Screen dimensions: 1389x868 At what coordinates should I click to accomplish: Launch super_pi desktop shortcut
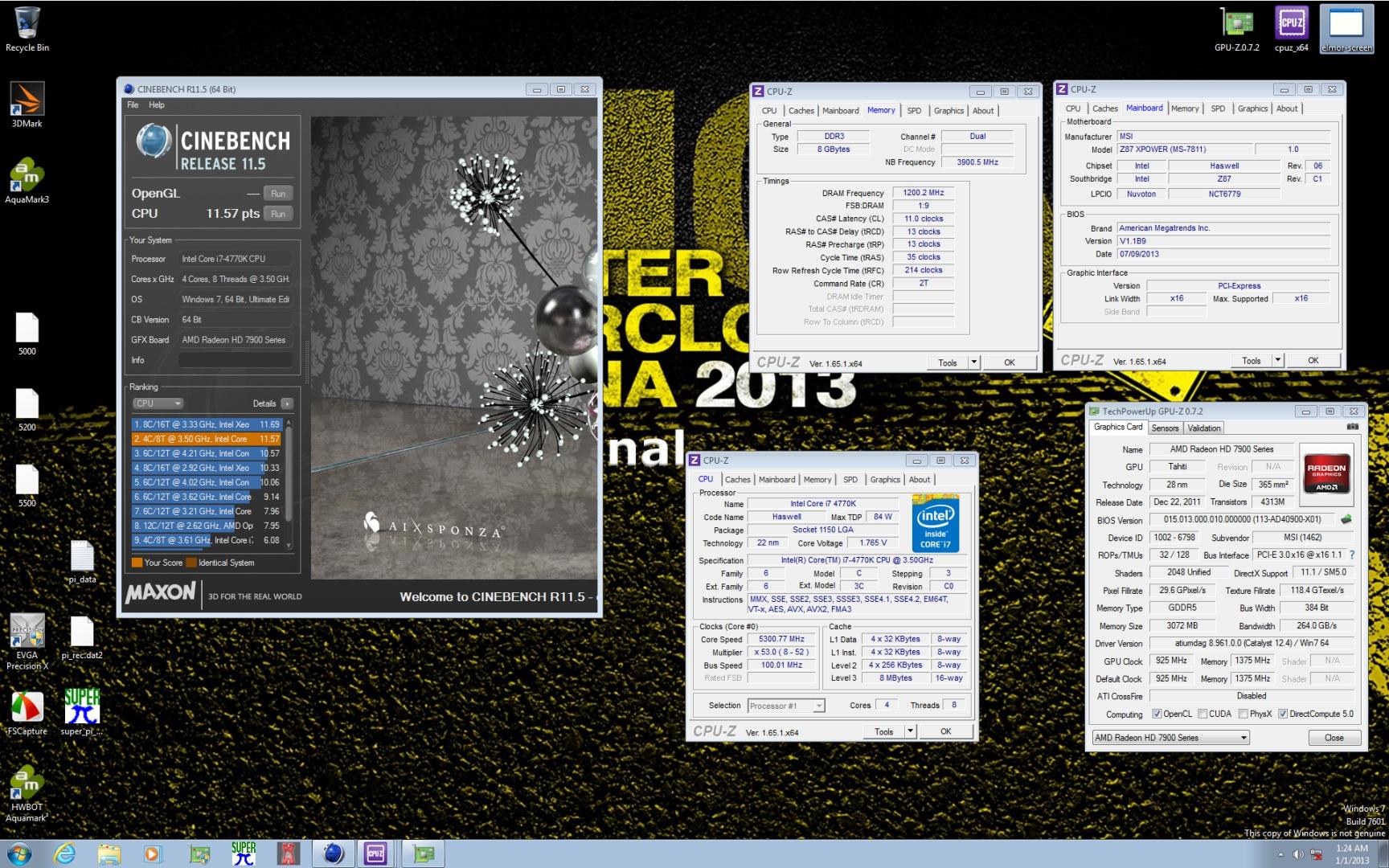82,712
